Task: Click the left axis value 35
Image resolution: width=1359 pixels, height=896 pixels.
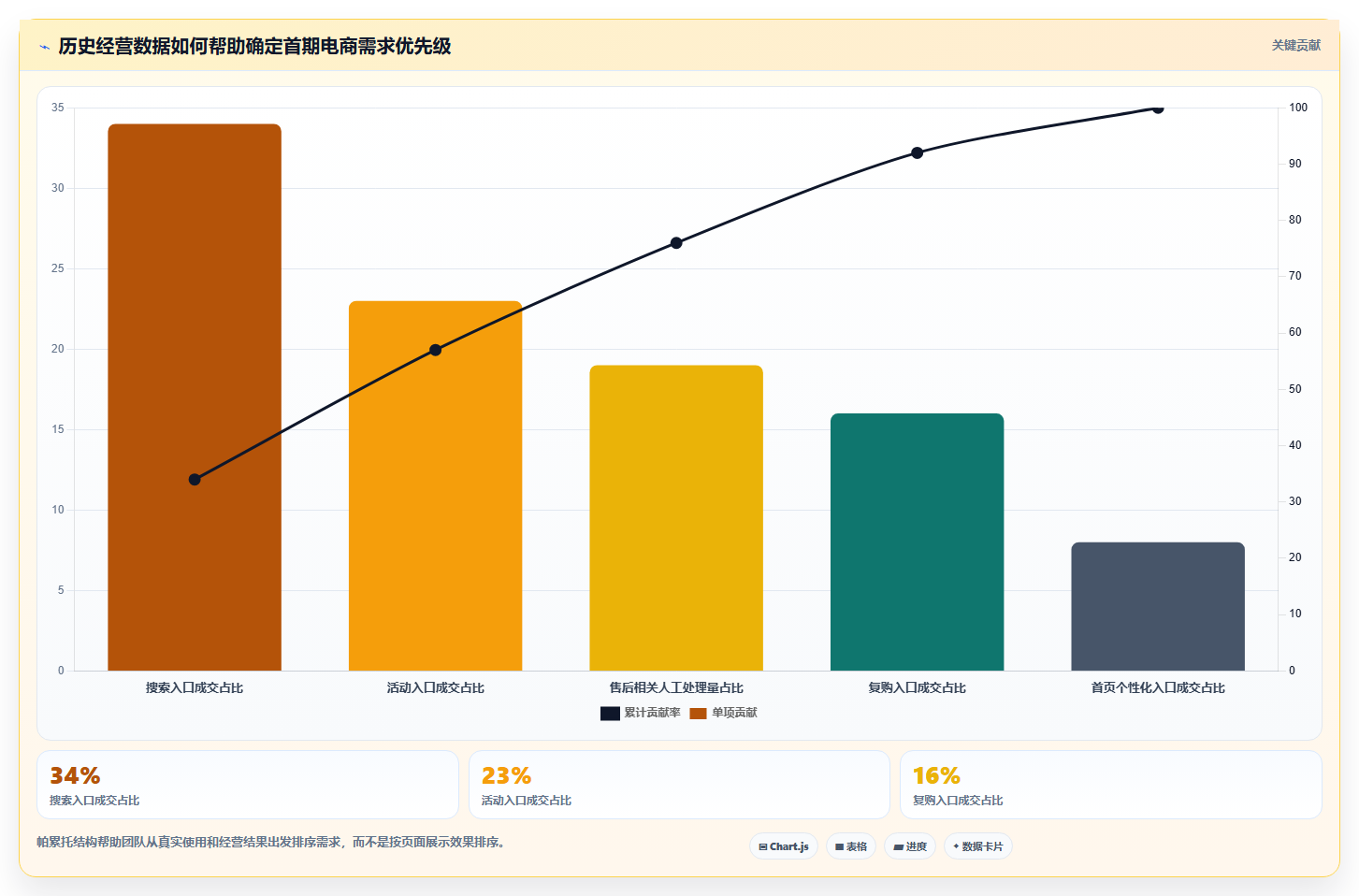Action: point(58,108)
